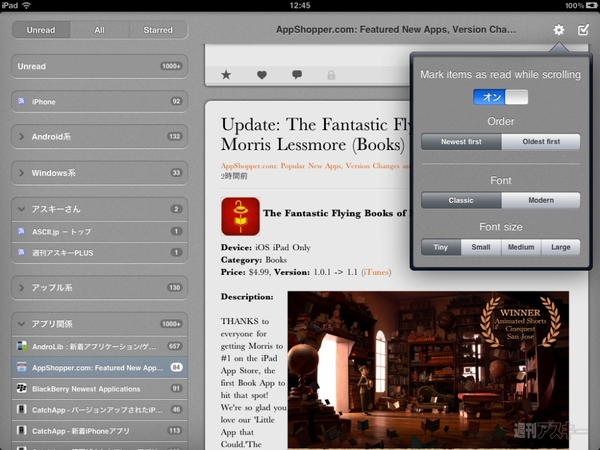Image resolution: width=600 pixels, height=450 pixels.
Task: Open CatchApp - バージョンアップされた feed
Action: click(99, 409)
